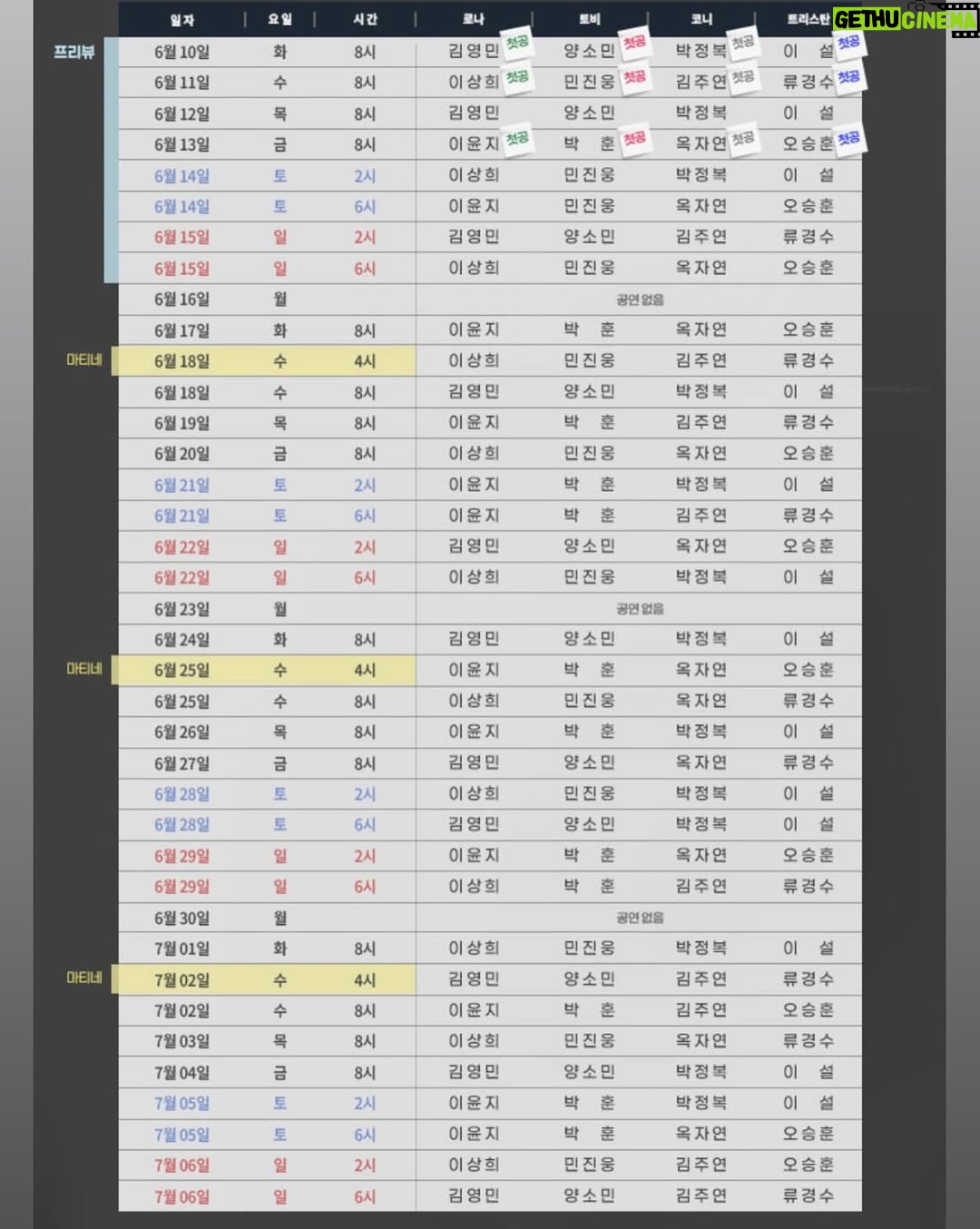Click the red 2시 time in the 6월 15일 row
Image resolution: width=980 pixels, height=1229 pixels.
click(365, 238)
